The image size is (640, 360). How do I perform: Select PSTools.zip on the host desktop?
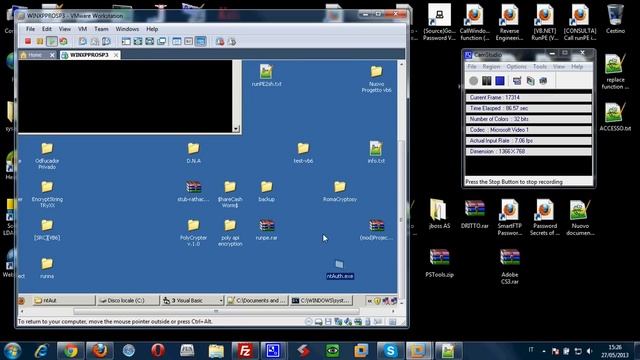439,263
